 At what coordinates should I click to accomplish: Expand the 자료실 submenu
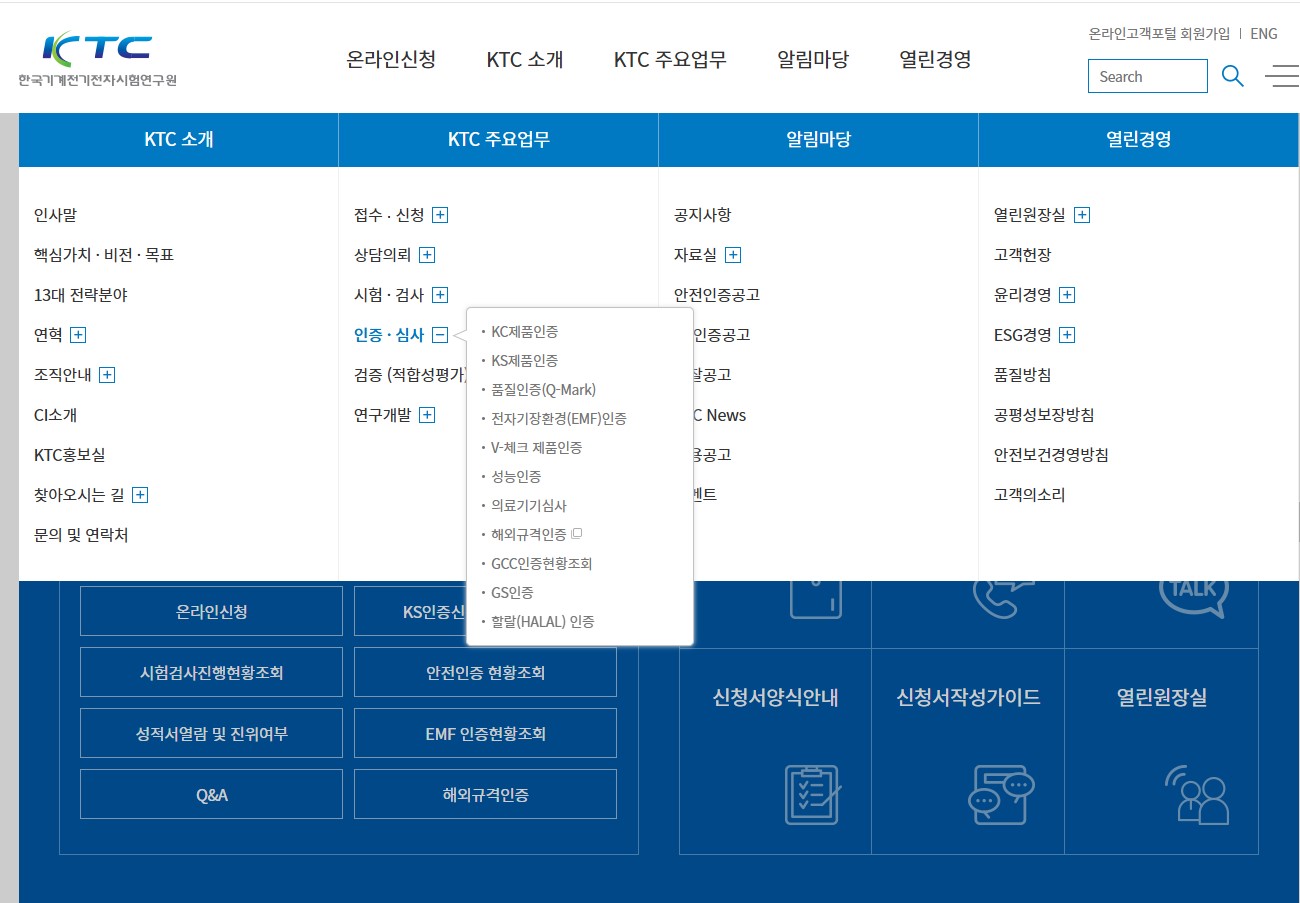[733, 255]
